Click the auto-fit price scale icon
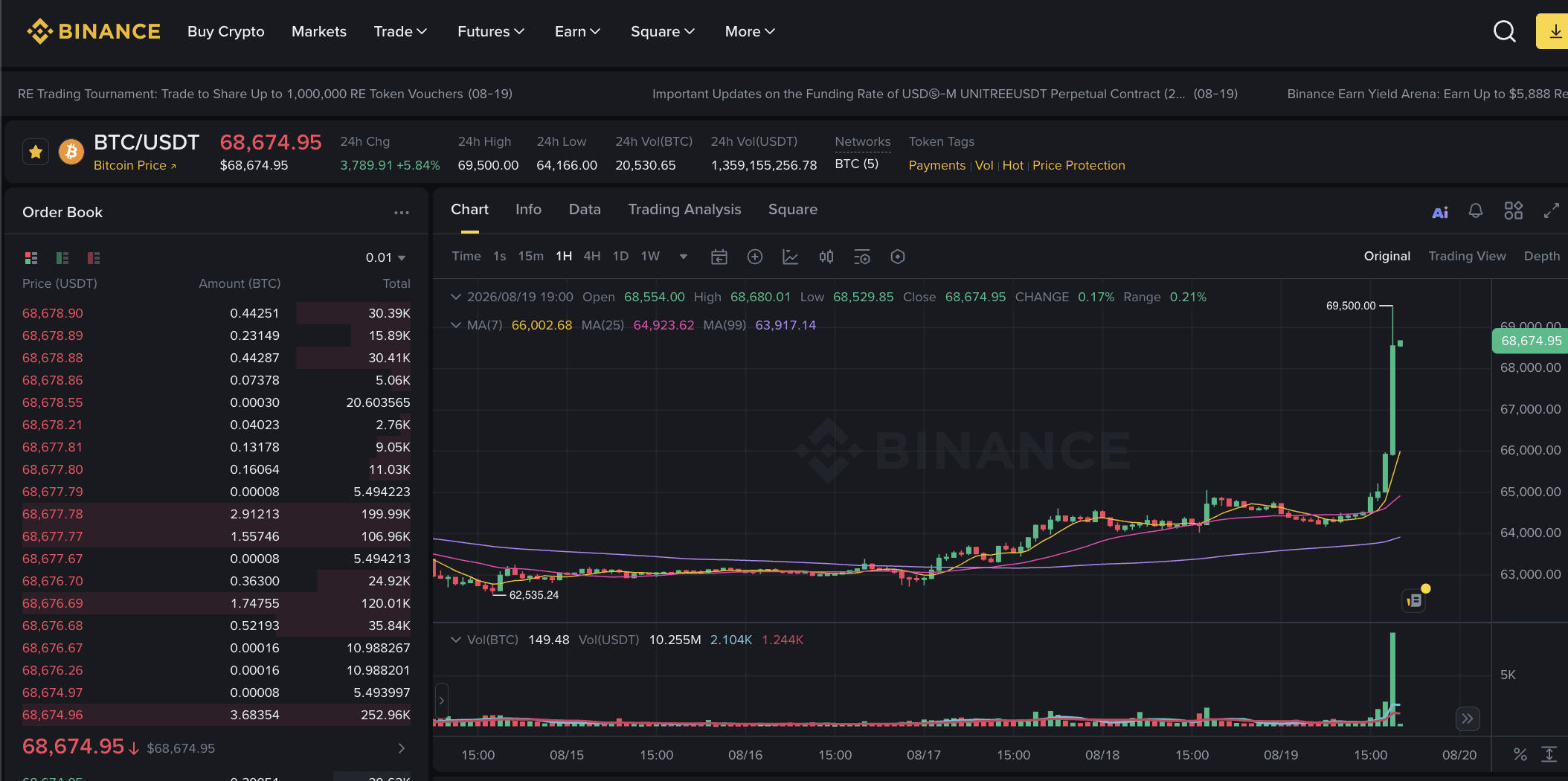Image resolution: width=1568 pixels, height=781 pixels. pyautogui.click(x=1549, y=754)
